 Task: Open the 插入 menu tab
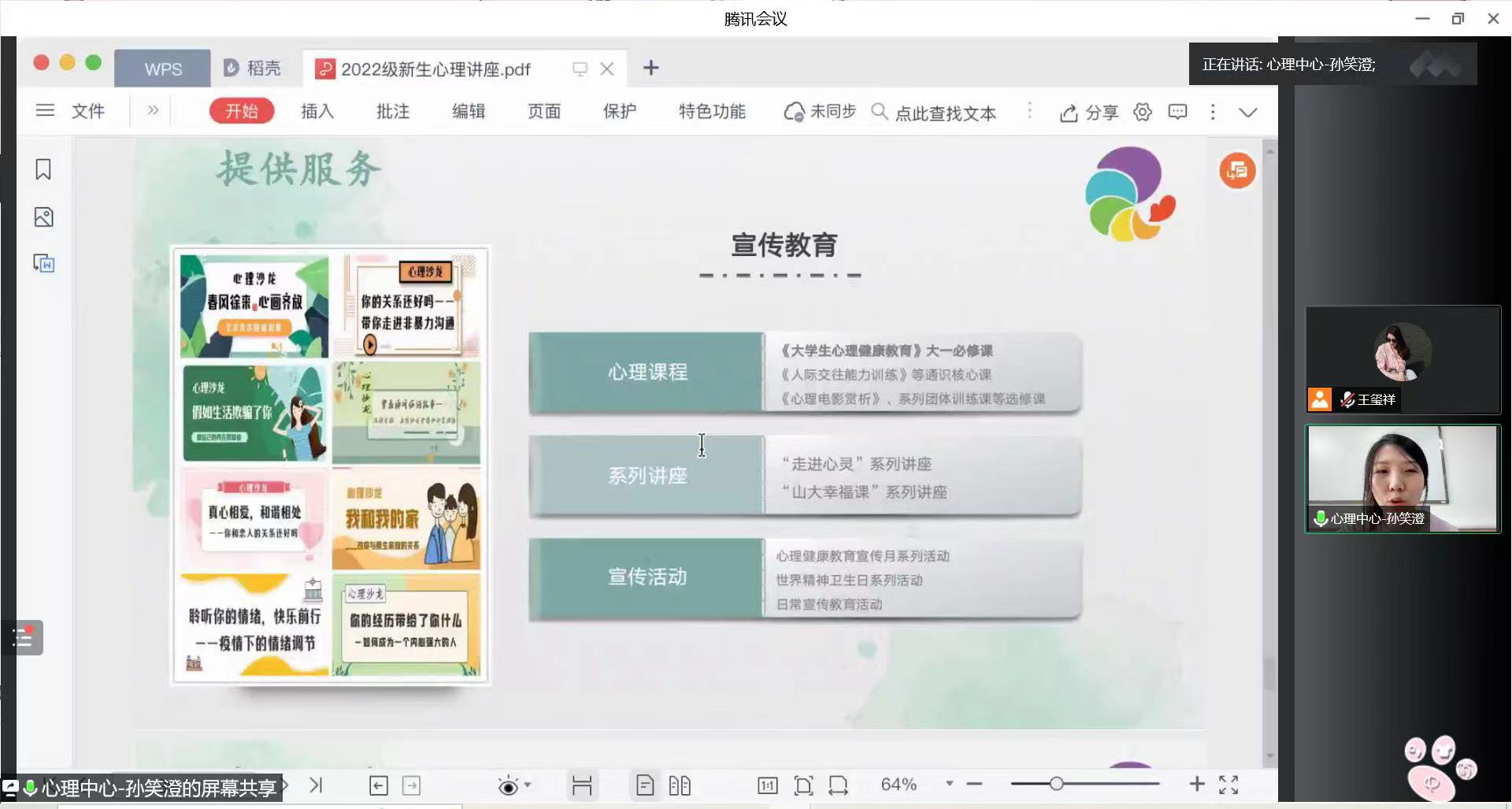(x=317, y=112)
